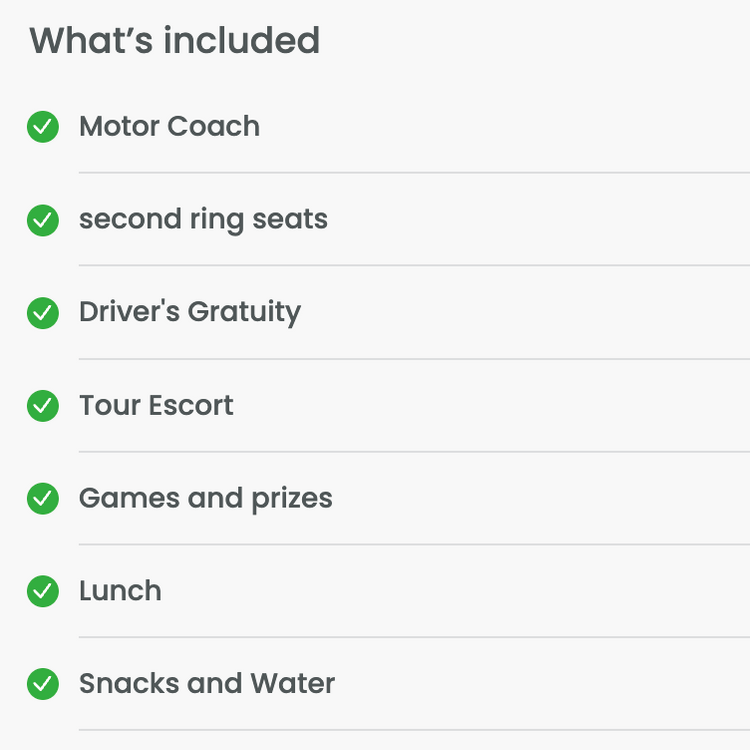750x750 pixels.
Task: Click the Motor Coach text label
Action: click(x=169, y=126)
